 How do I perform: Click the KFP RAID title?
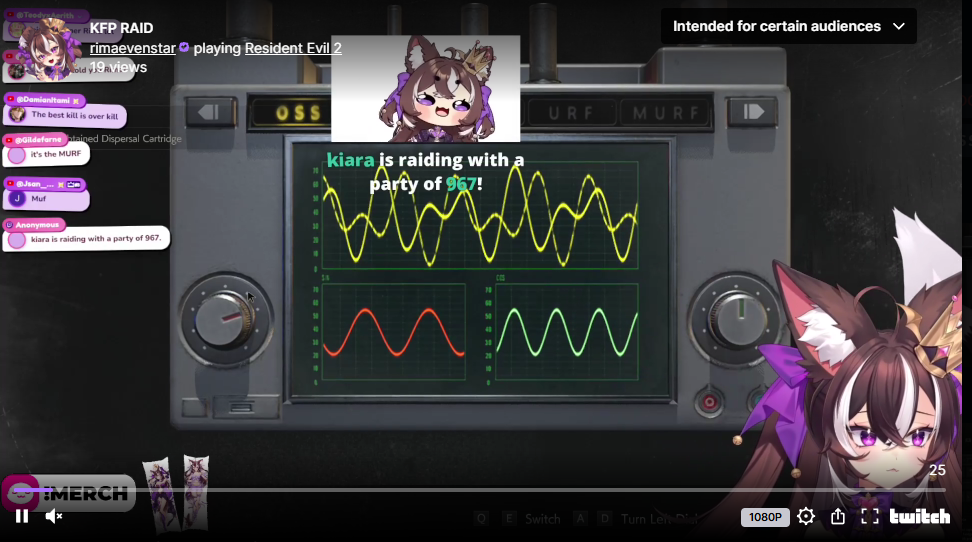pyautogui.click(x=122, y=28)
